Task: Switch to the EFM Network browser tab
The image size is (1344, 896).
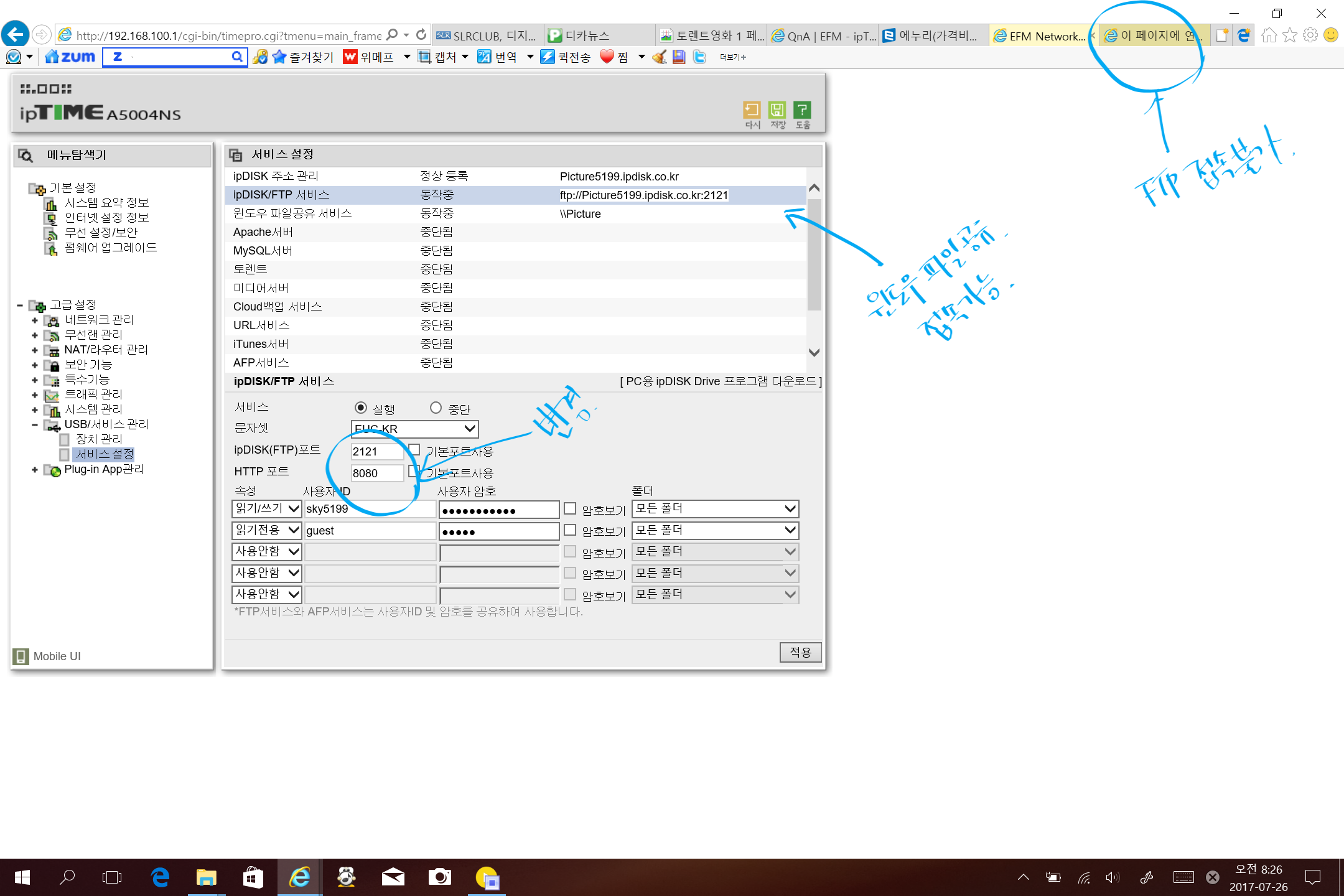Action: pos(1043,35)
